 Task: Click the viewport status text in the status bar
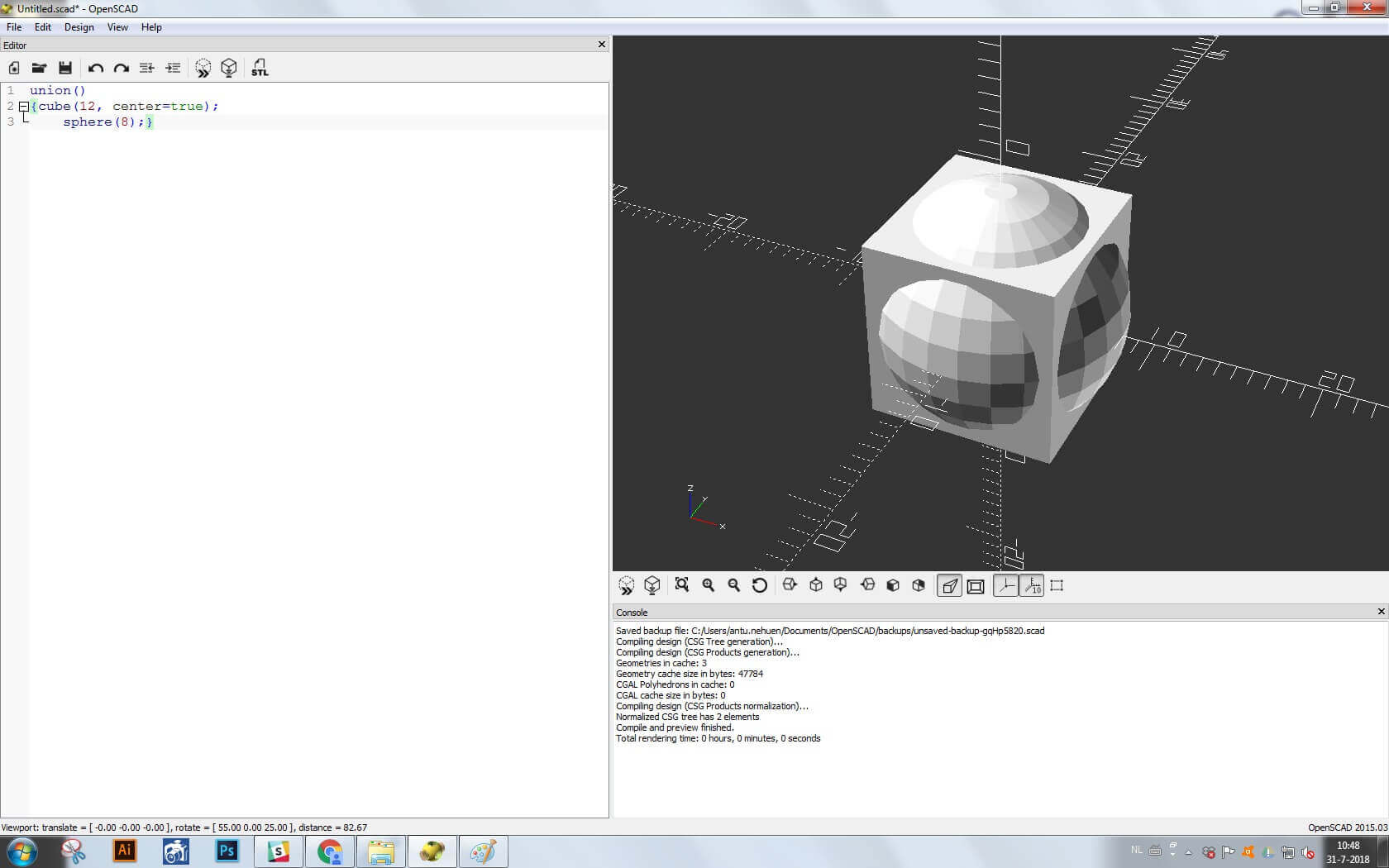(x=184, y=827)
